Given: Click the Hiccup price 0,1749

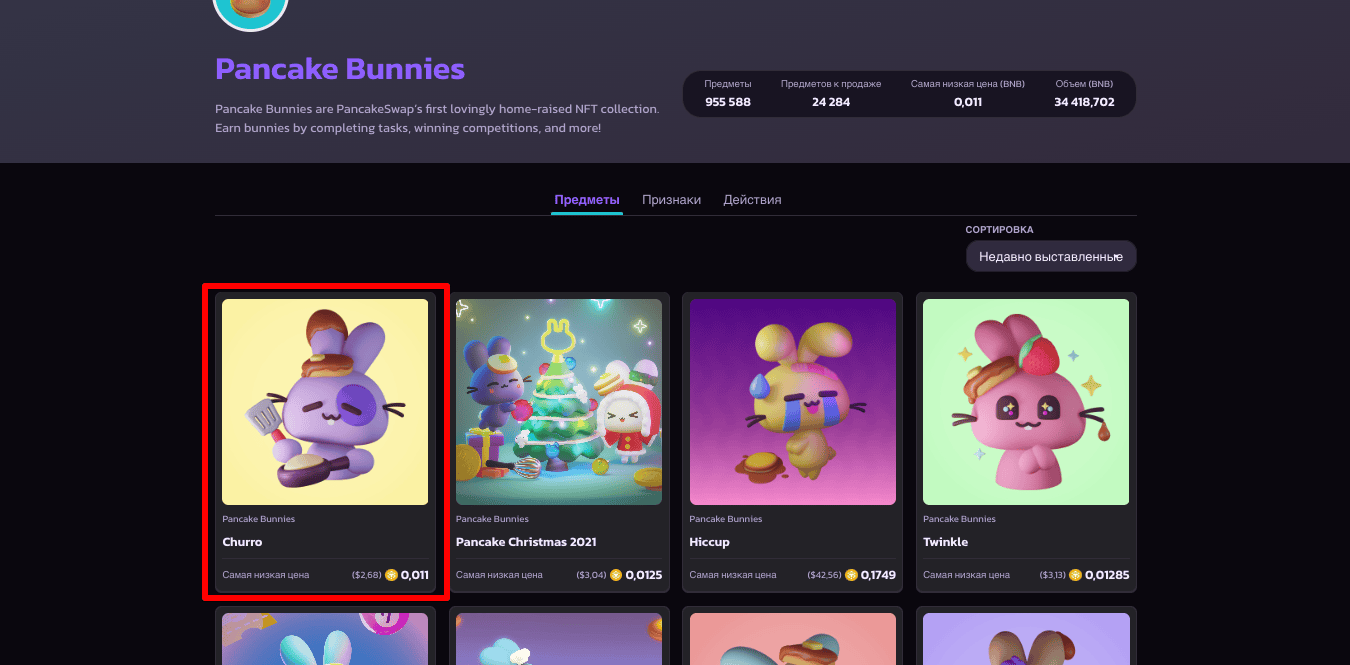Looking at the screenshot, I should pos(878,575).
